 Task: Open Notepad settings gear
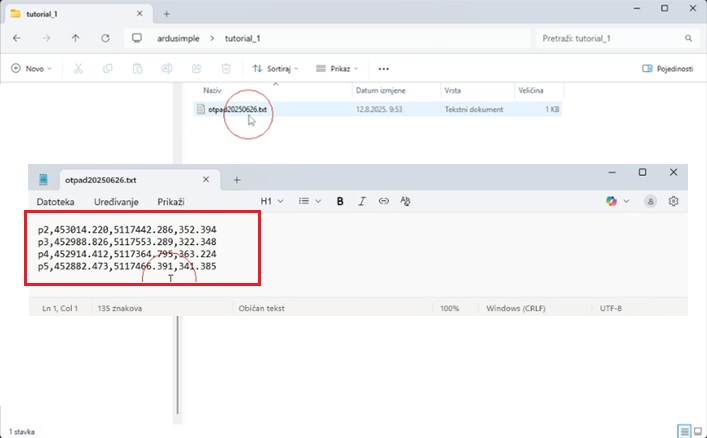tap(674, 201)
